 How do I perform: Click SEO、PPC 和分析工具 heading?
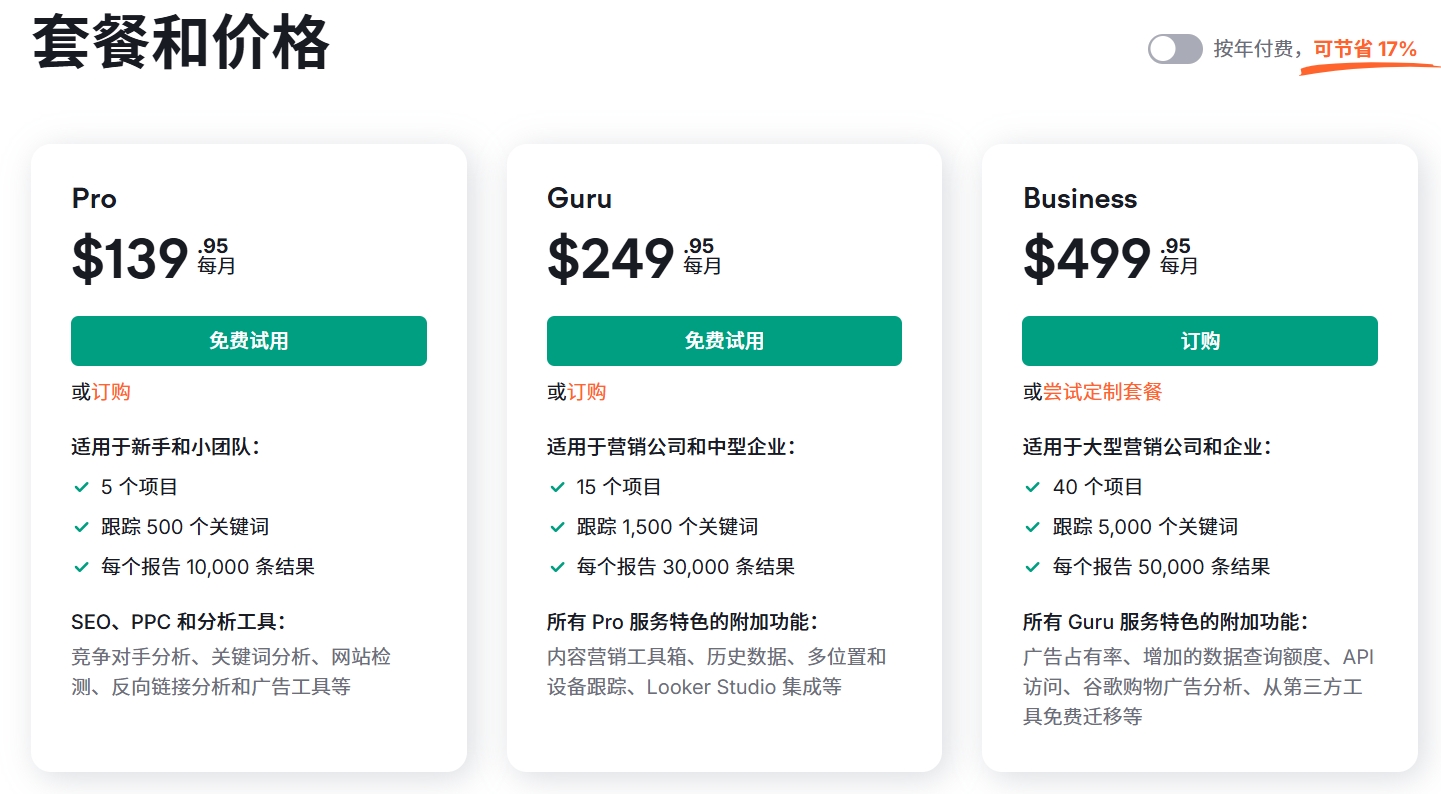(178, 622)
